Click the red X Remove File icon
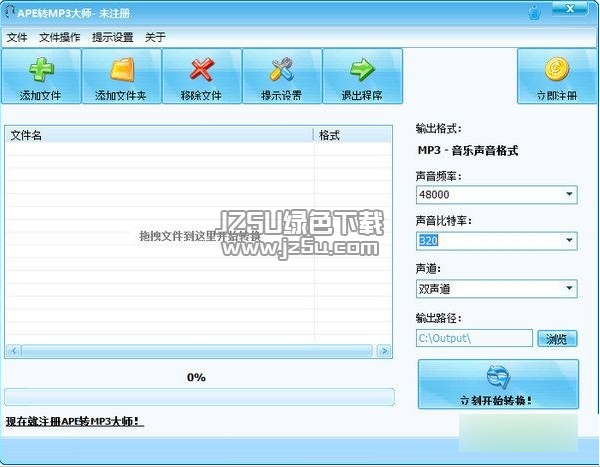600x467 pixels. tap(202, 69)
